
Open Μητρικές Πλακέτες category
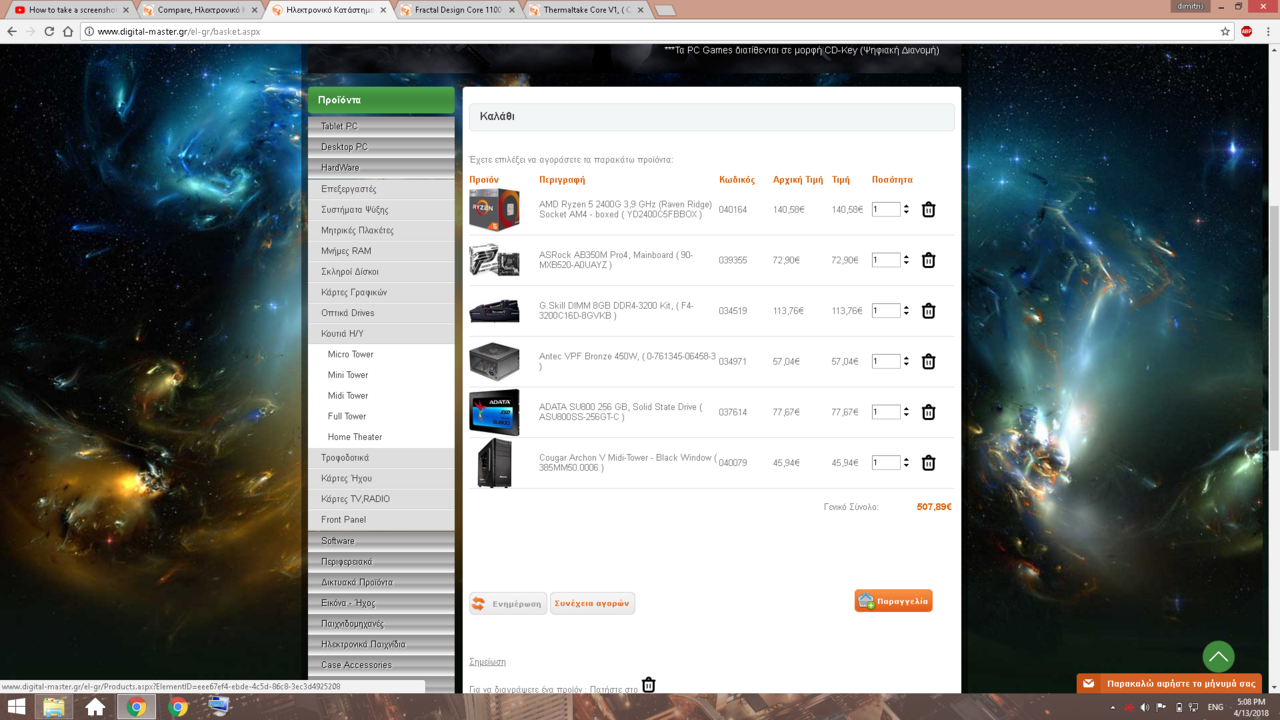381,230
